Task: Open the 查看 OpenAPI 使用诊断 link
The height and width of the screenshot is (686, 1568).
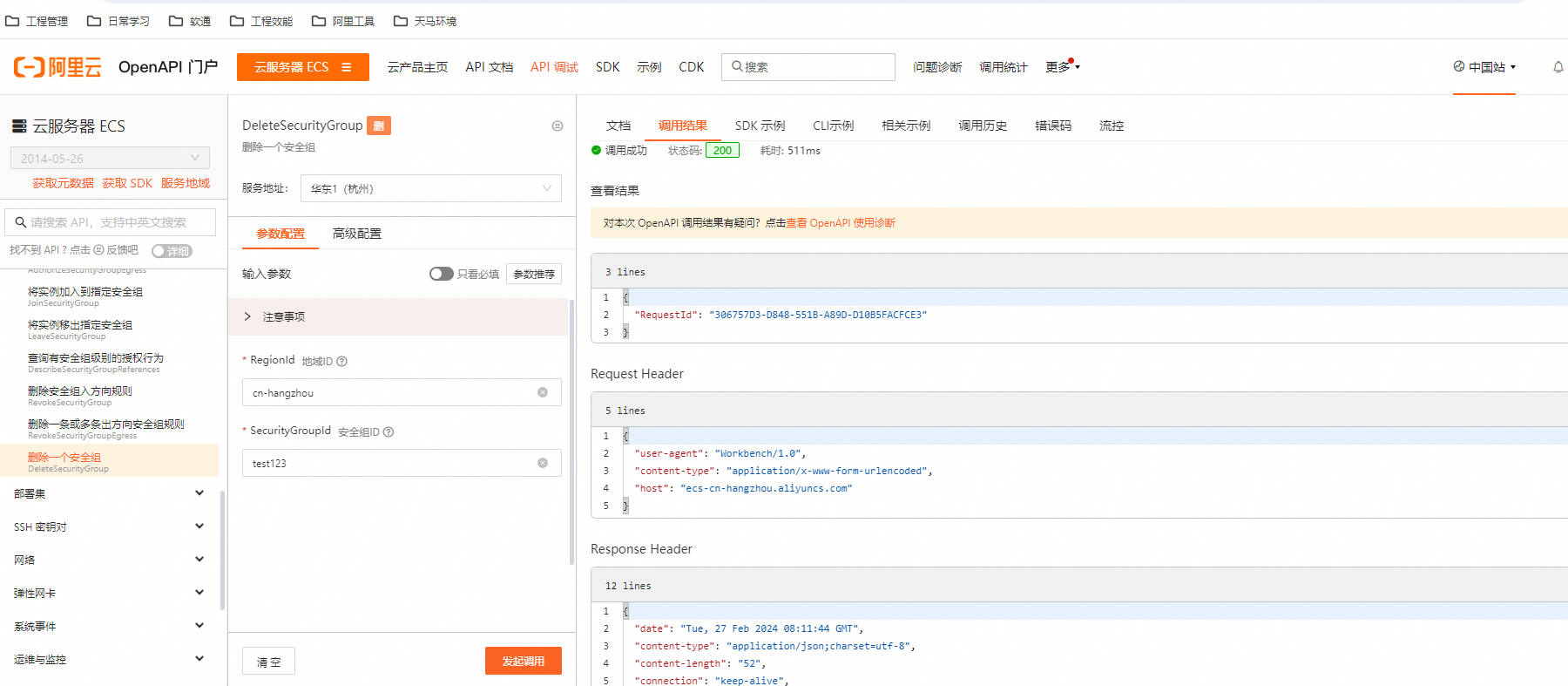Action: coord(841,223)
